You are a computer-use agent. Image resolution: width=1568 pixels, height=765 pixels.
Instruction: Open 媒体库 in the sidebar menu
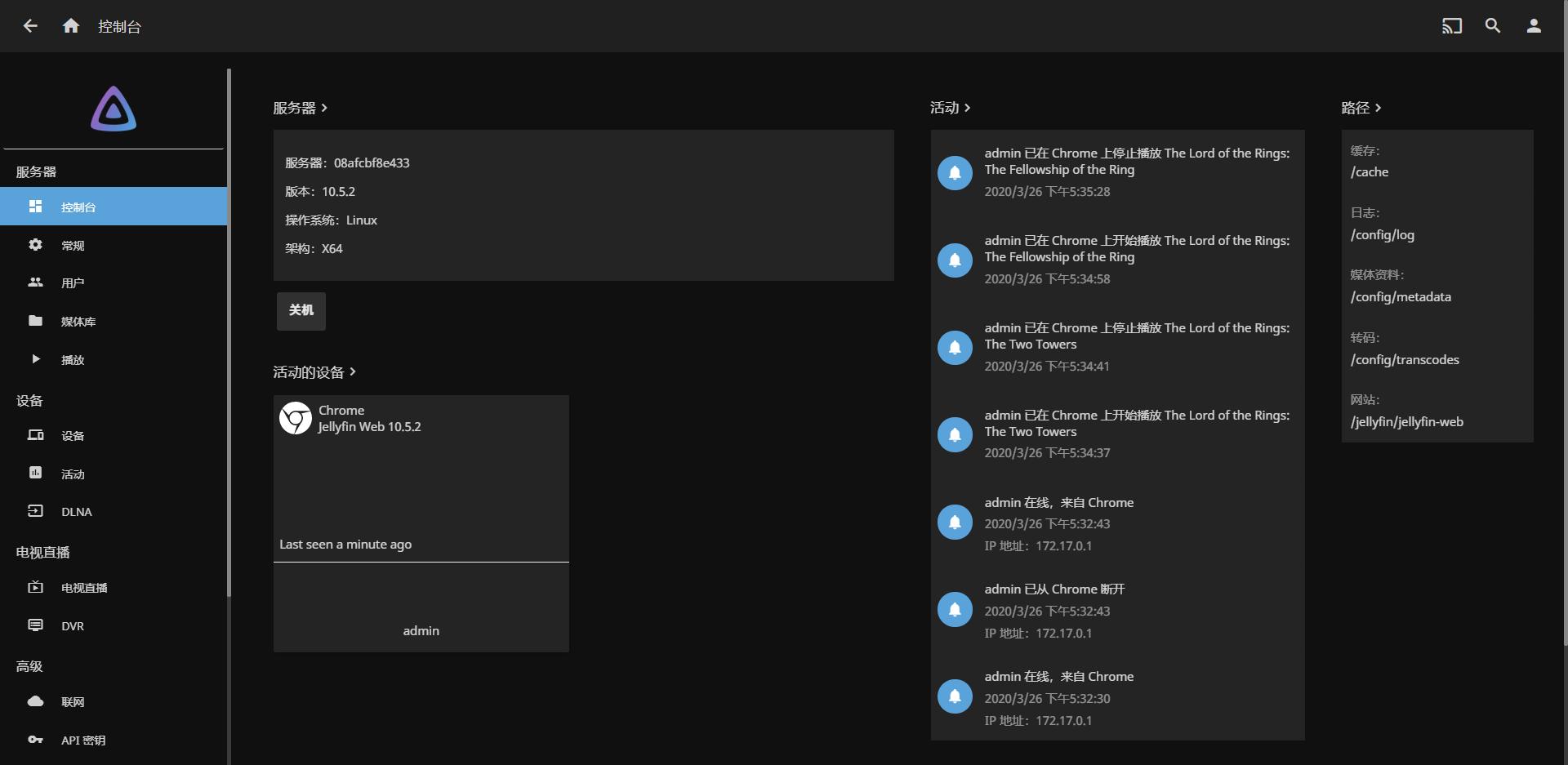pos(78,322)
